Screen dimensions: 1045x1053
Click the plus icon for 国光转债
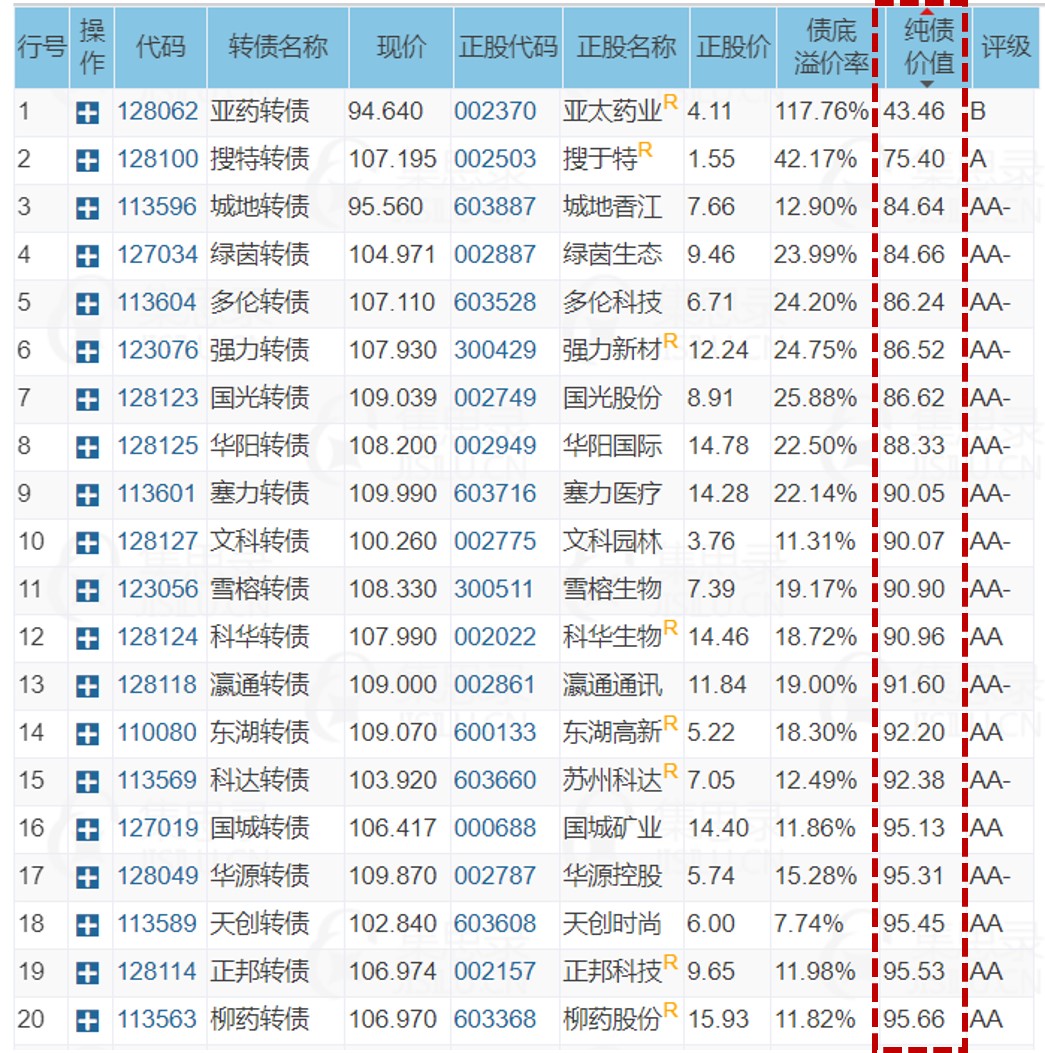[87, 400]
